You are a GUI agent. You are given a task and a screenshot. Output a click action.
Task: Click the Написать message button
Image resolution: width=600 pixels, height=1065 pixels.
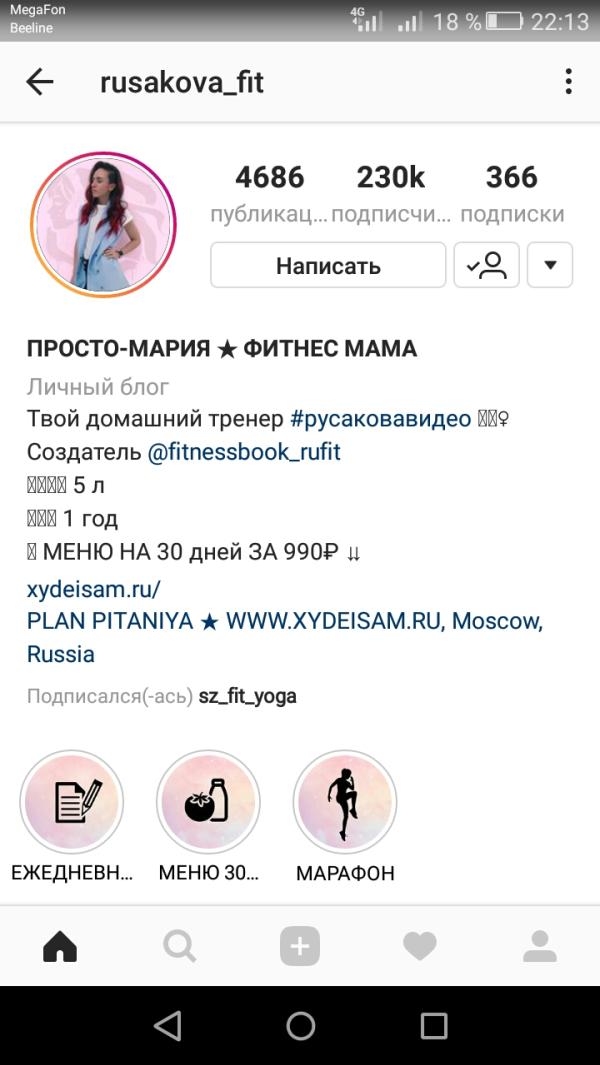click(328, 265)
